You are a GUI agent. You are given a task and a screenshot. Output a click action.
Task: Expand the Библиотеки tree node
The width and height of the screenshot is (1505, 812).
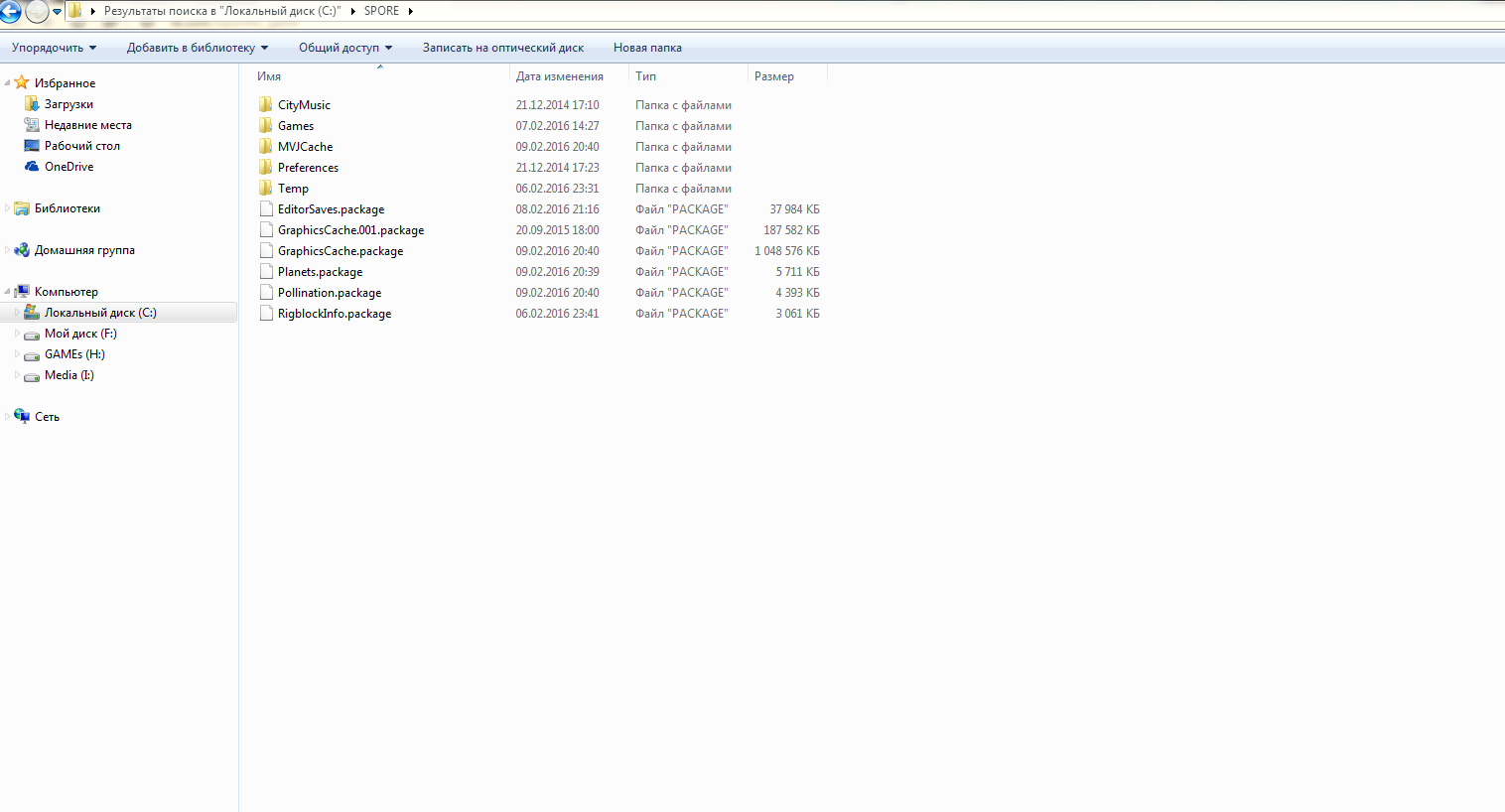[x=8, y=208]
